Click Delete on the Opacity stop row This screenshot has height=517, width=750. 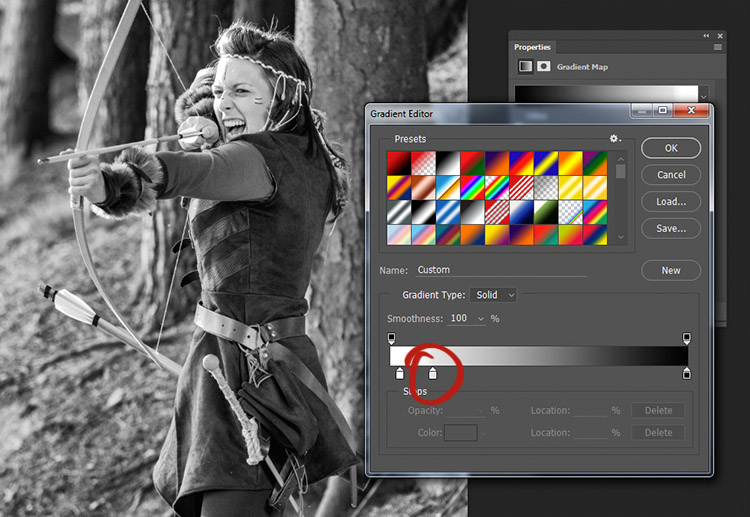point(658,410)
